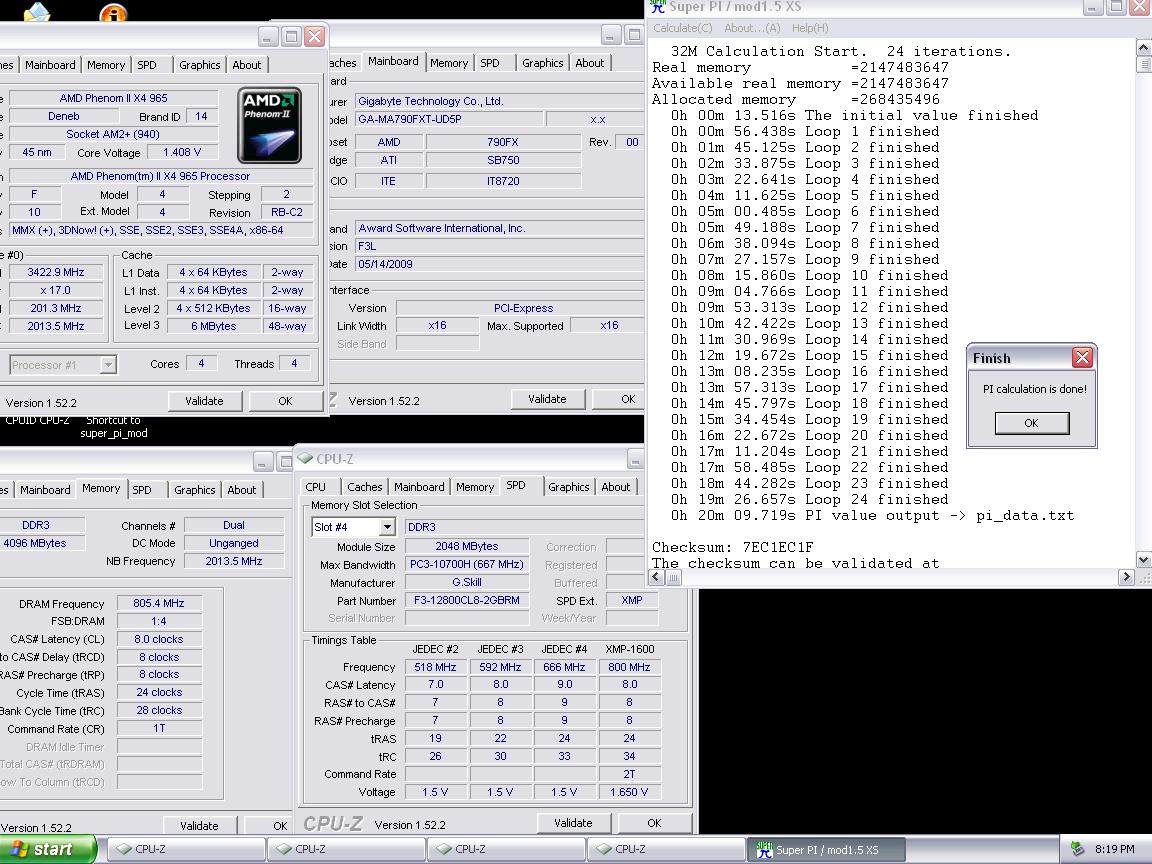Viewport: 1152px width, 864px height.
Task: Click the Super PI taskbar button
Action: pyautogui.click(x=826, y=849)
